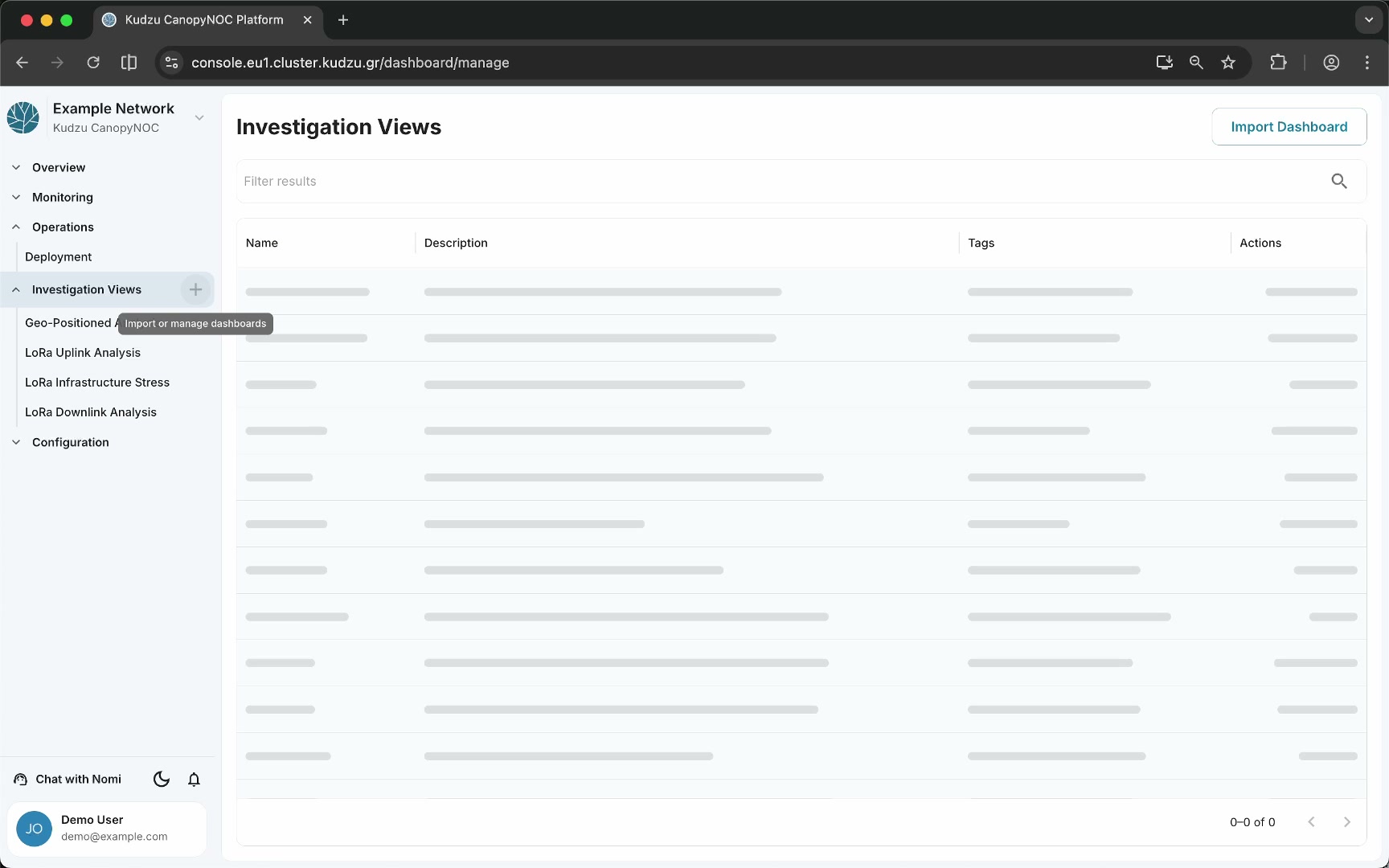This screenshot has height=868, width=1389.
Task: Click the browser forward arrow
Action: click(57, 63)
